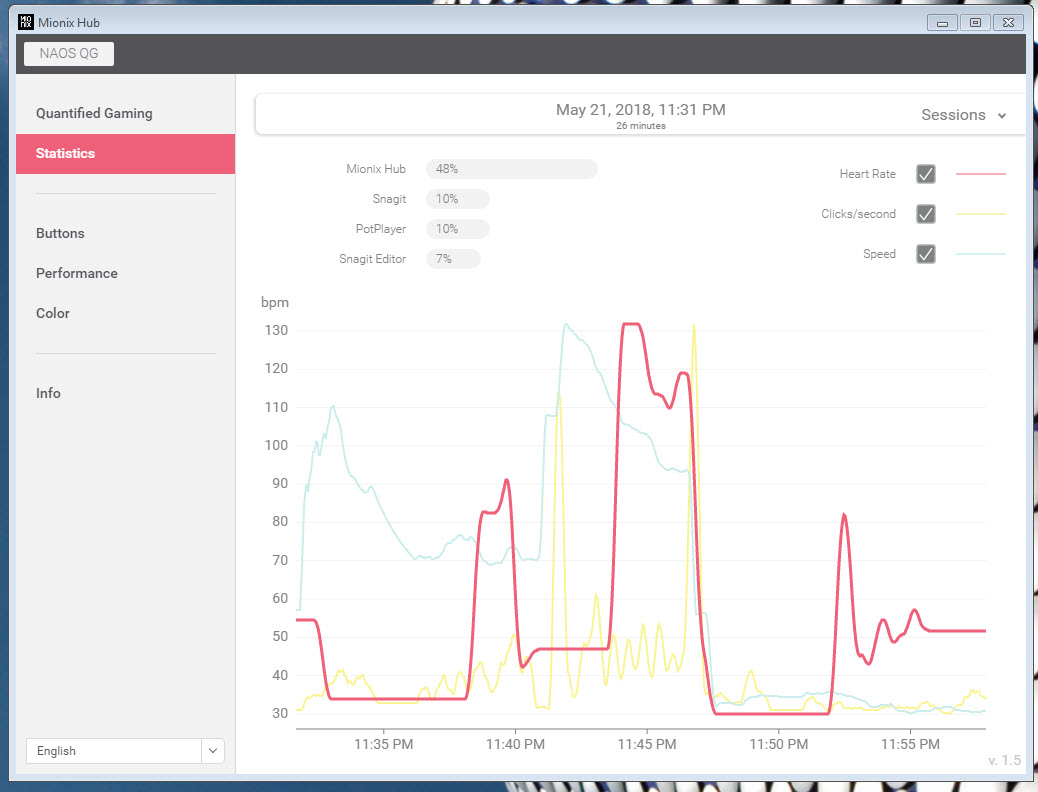Viewport: 1038px width, 792px height.
Task: Click the yellow Clicks/second legend line
Action: (x=980, y=214)
